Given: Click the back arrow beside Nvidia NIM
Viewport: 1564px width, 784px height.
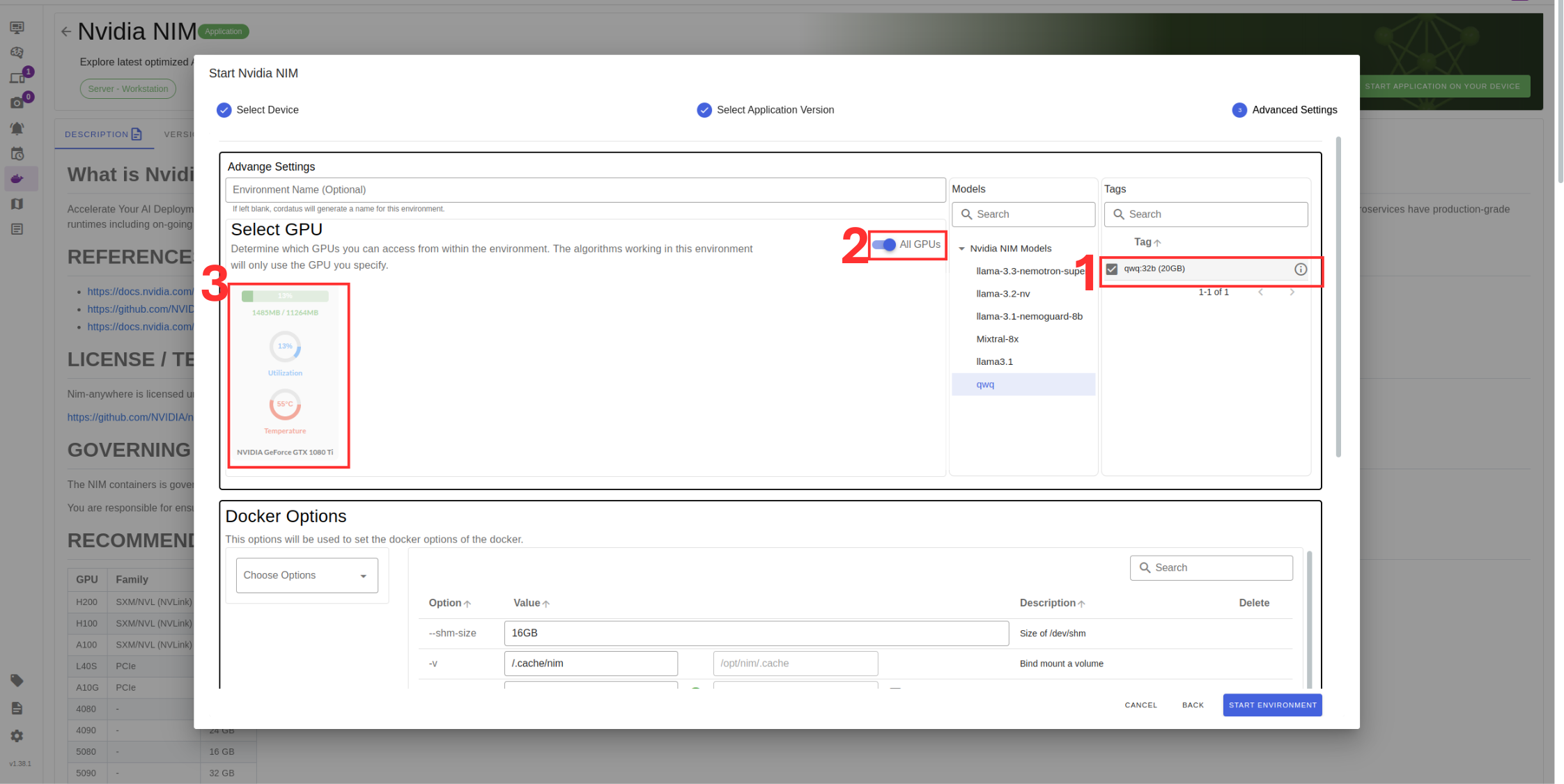Looking at the screenshot, I should tap(66, 31).
